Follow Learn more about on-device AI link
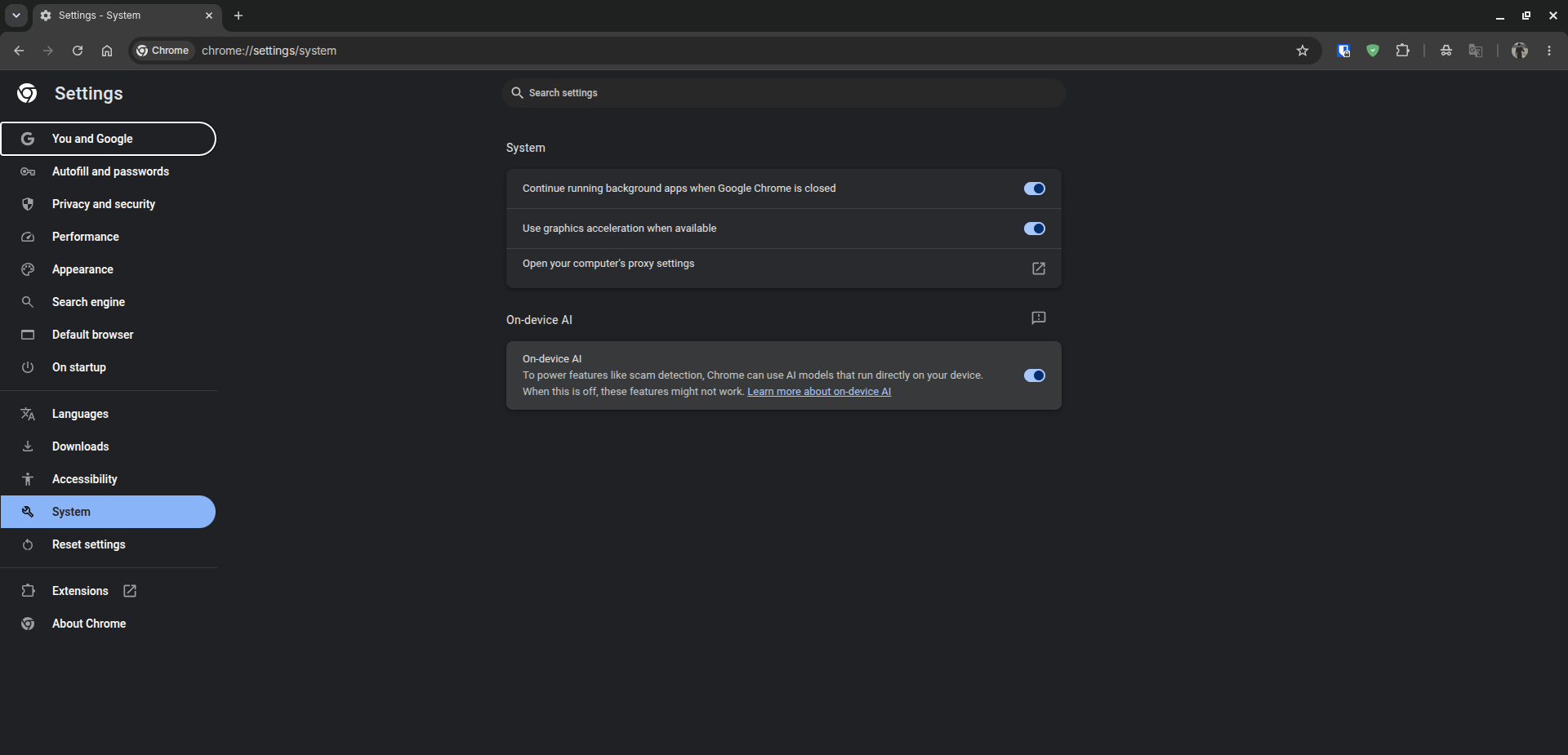This screenshot has width=1568, height=755. (819, 392)
